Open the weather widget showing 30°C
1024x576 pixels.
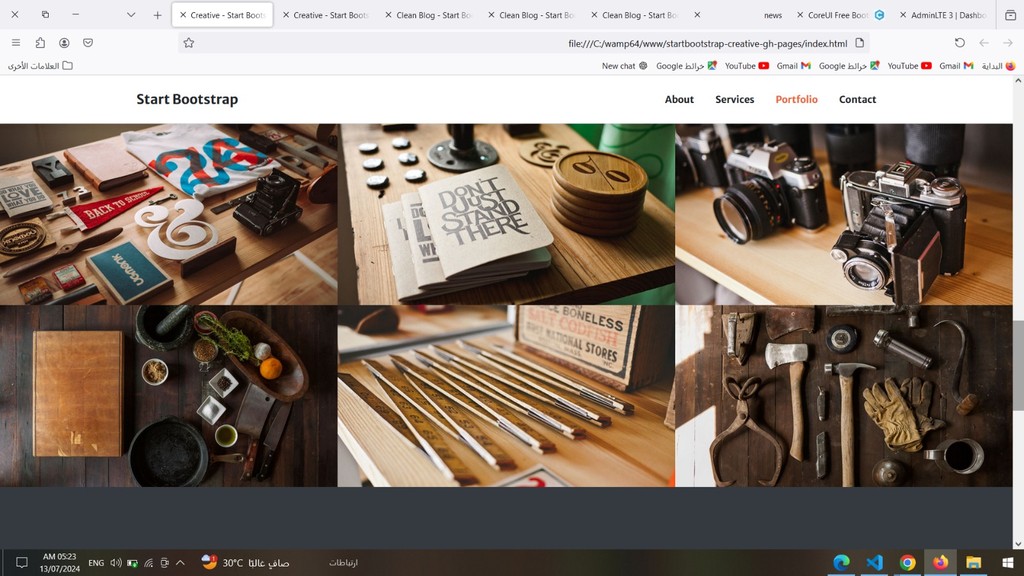coord(245,562)
